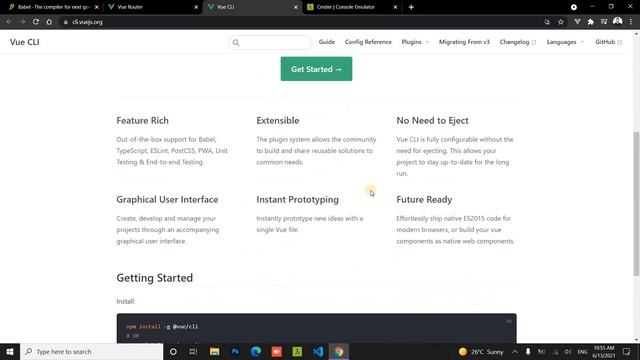Open Photoshop from the taskbar

pos(235,351)
